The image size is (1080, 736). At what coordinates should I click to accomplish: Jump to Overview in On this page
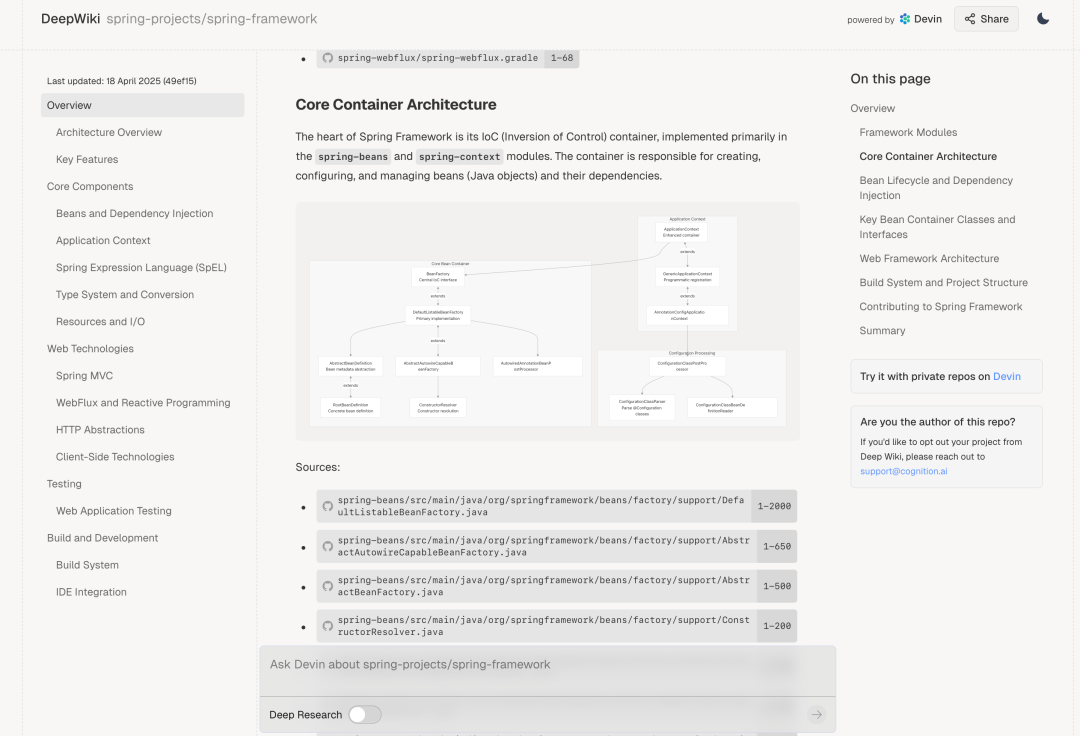tap(872, 108)
